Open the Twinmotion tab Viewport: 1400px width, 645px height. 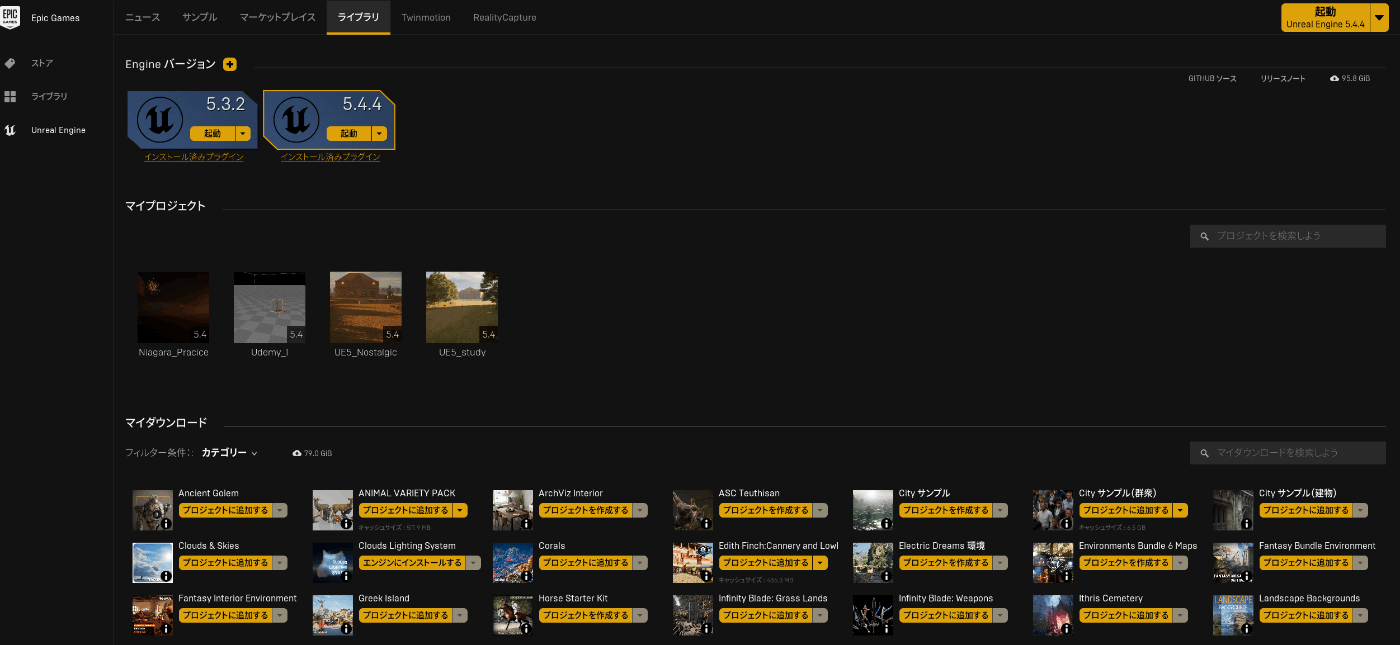[426, 18]
